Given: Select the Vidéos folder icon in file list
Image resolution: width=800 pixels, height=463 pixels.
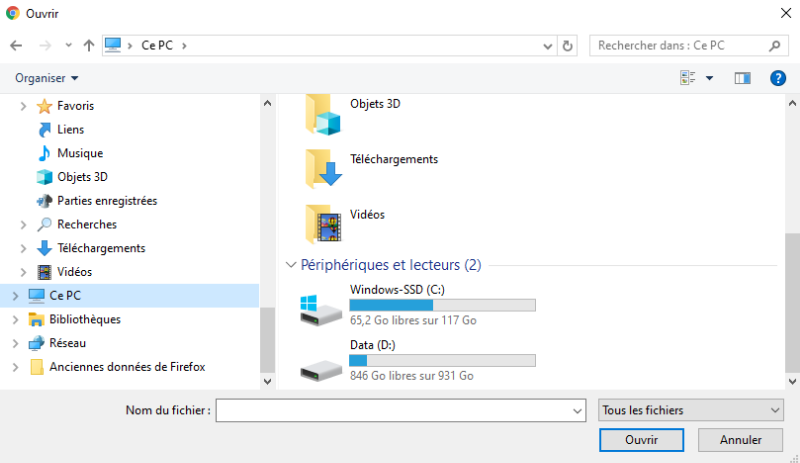Looking at the screenshot, I should [x=322, y=223].
